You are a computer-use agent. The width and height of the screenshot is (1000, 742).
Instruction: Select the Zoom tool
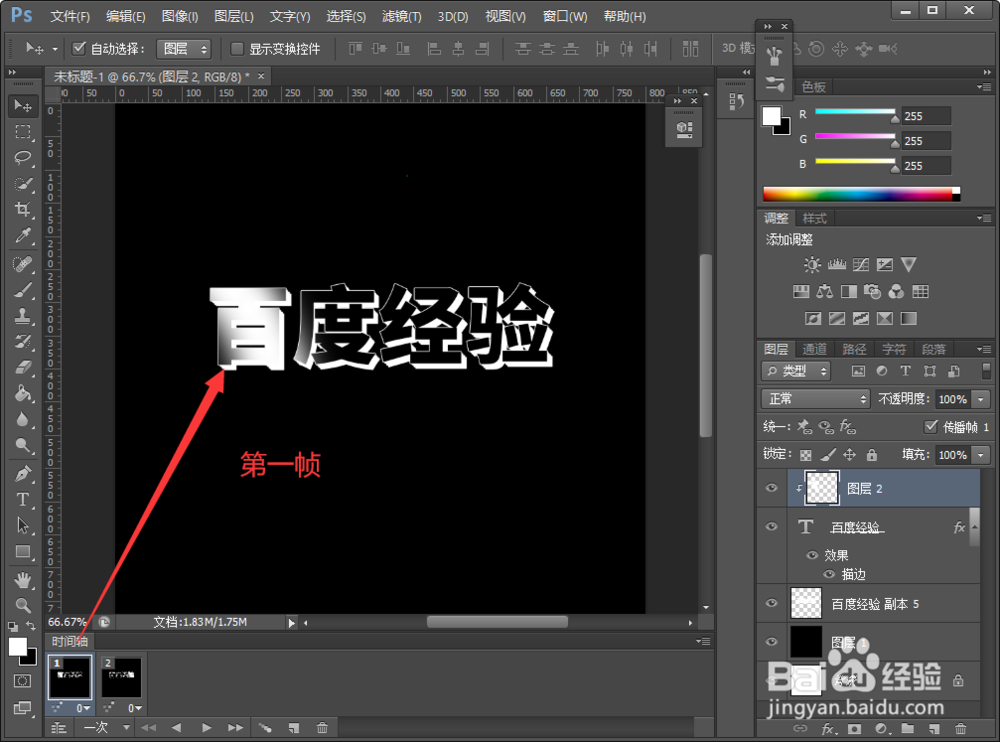click(23, 605)
